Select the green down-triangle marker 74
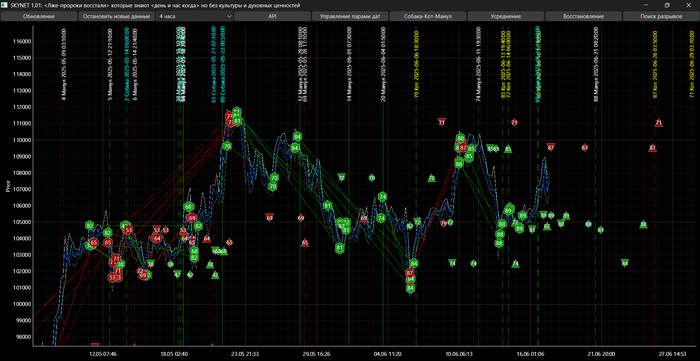Viewport: 700px width, 361px height. (452, 263)
